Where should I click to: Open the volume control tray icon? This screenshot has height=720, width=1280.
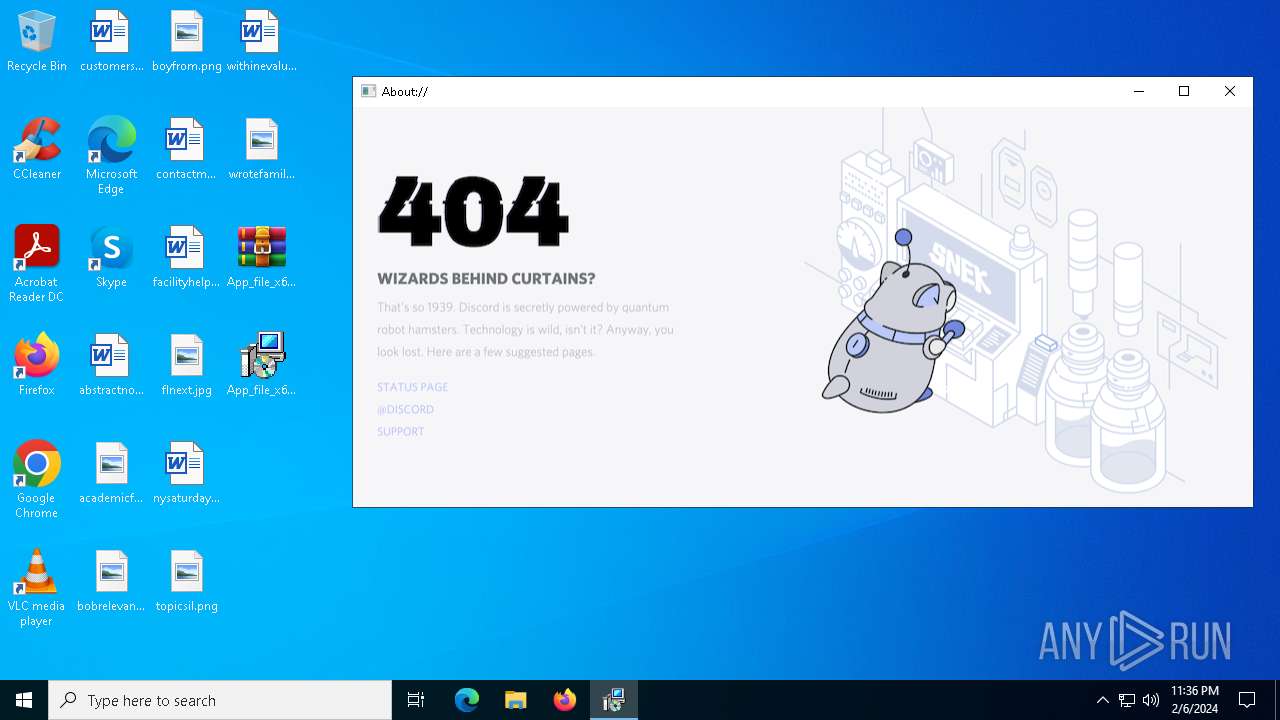1151,700
